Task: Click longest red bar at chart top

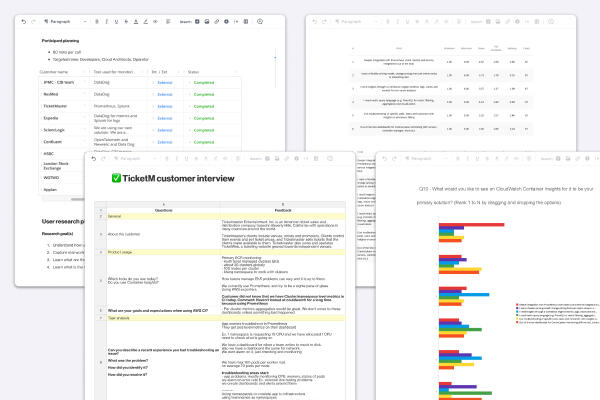Action: [x=471, y=225]
